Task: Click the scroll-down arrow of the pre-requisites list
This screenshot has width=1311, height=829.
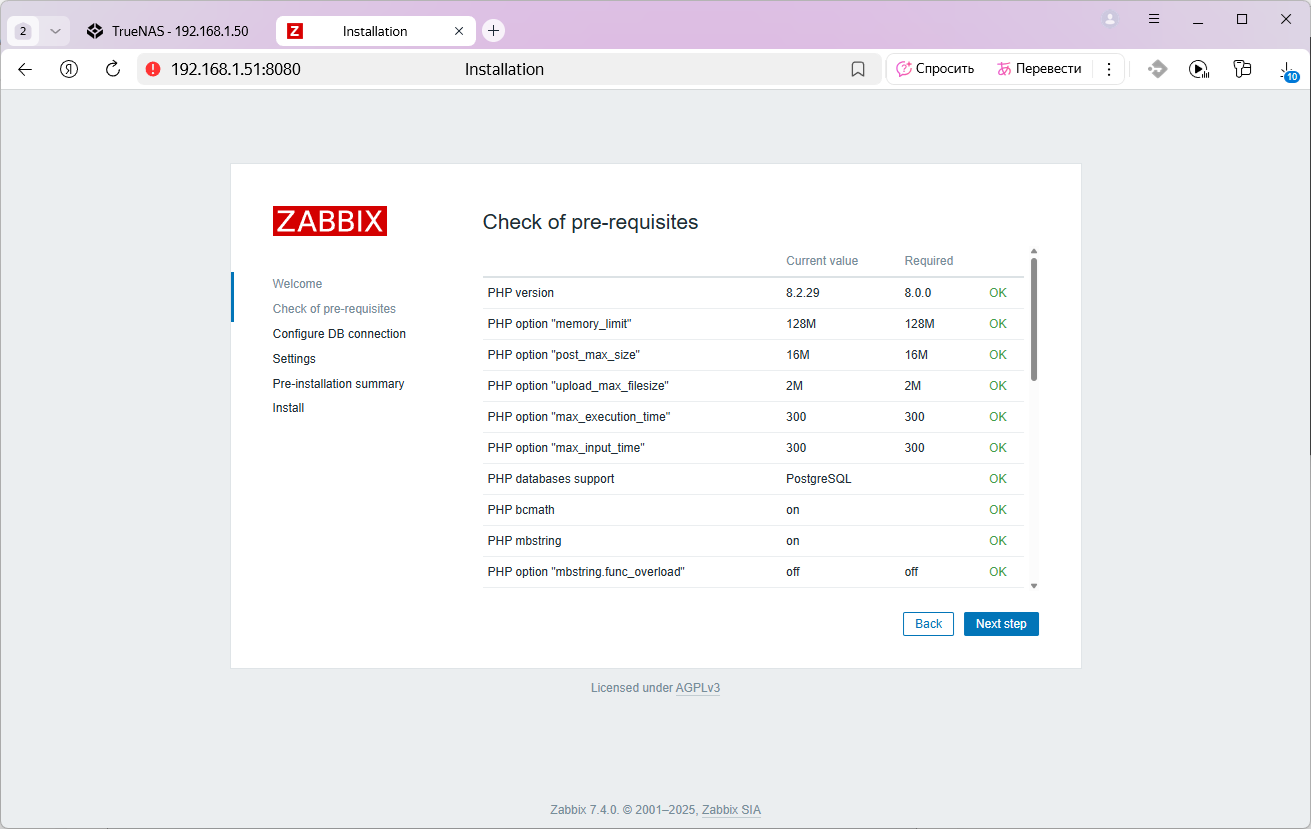Action: [x=1034, y=586]
